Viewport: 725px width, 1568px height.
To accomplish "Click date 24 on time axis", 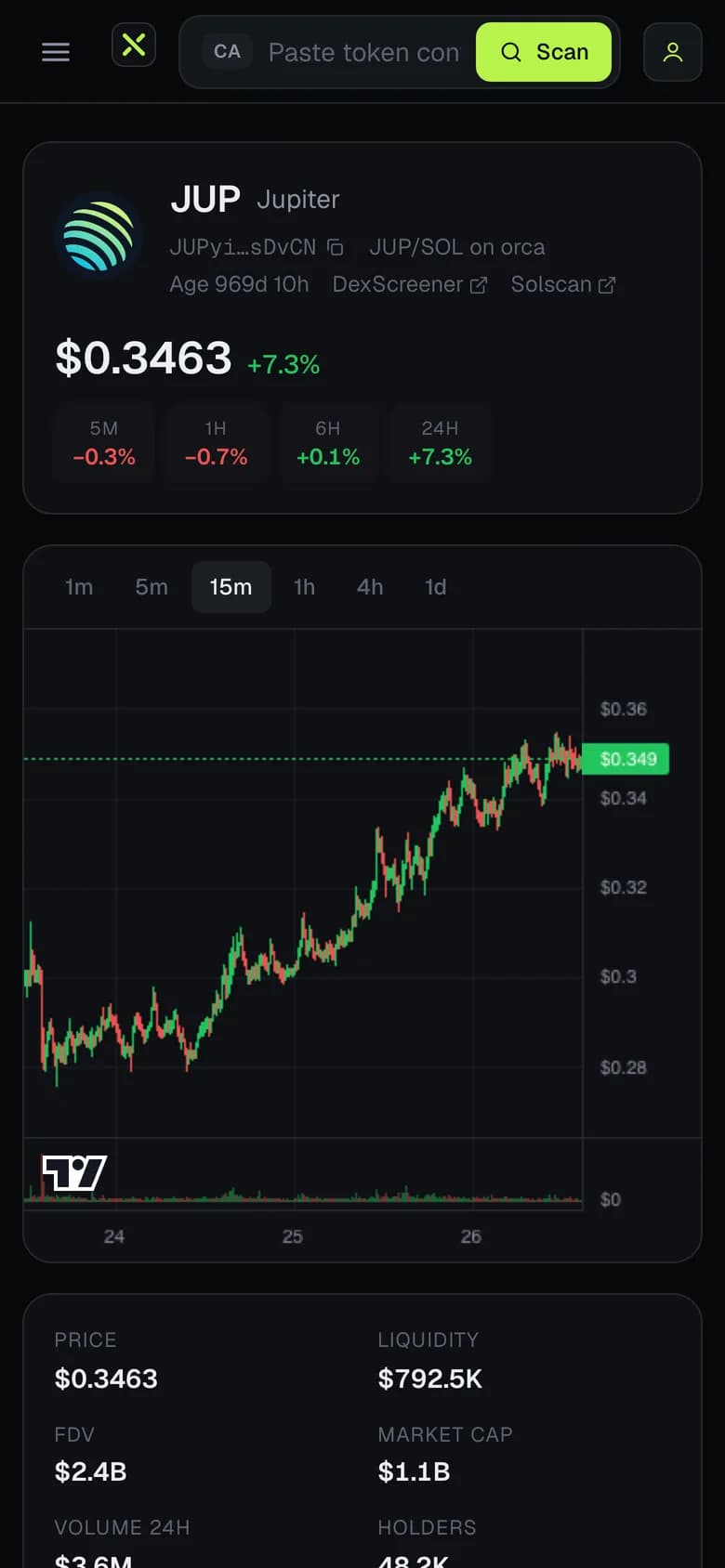I will coord(114,1237).
